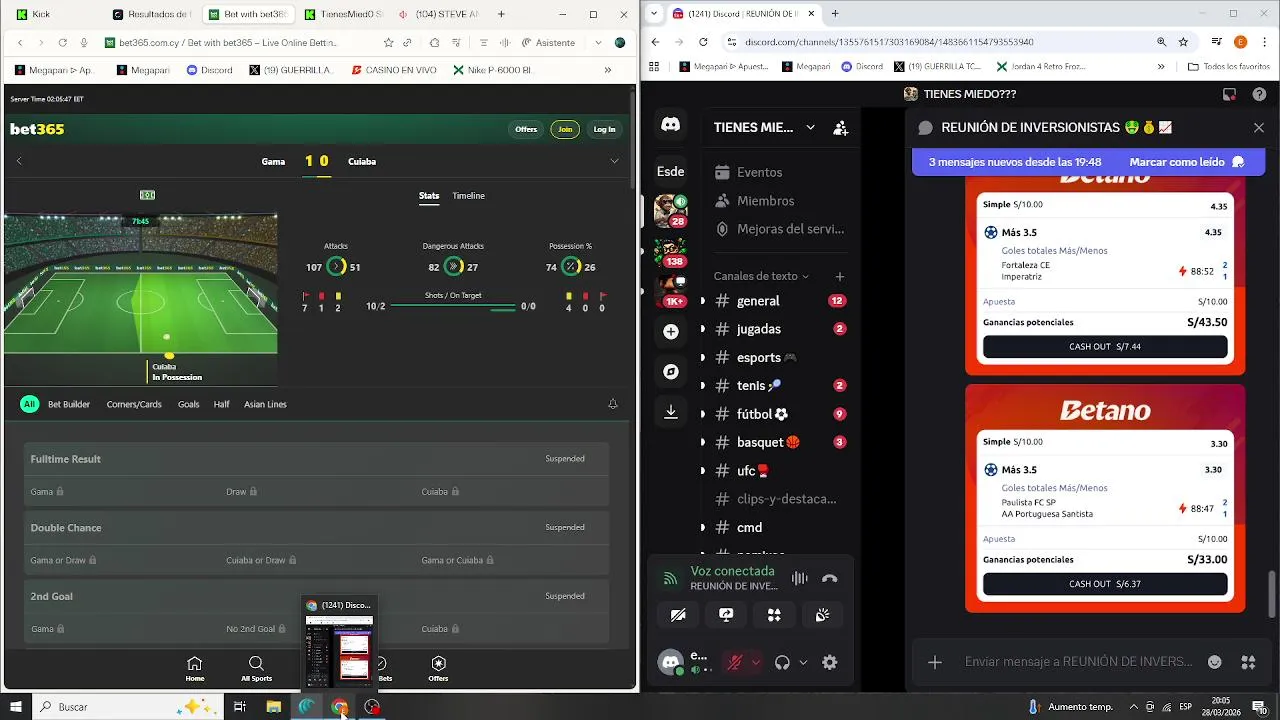The height and width of the screenshot is (720, 1280).
Task: Disconnect from the Discord voice channel
Action: 829,578
